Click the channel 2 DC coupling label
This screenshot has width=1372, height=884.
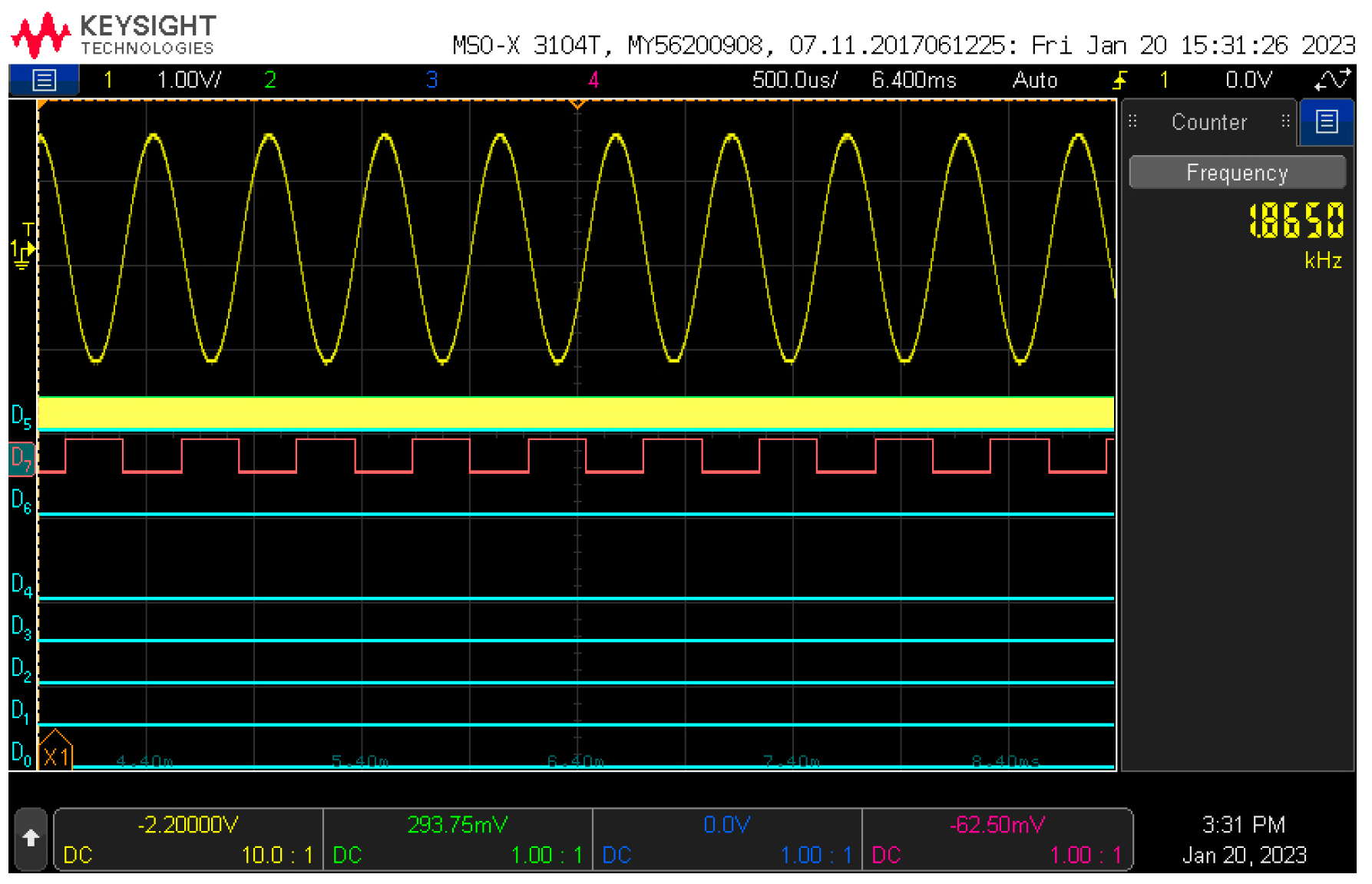pyautogui.click(x=347, y=856)
